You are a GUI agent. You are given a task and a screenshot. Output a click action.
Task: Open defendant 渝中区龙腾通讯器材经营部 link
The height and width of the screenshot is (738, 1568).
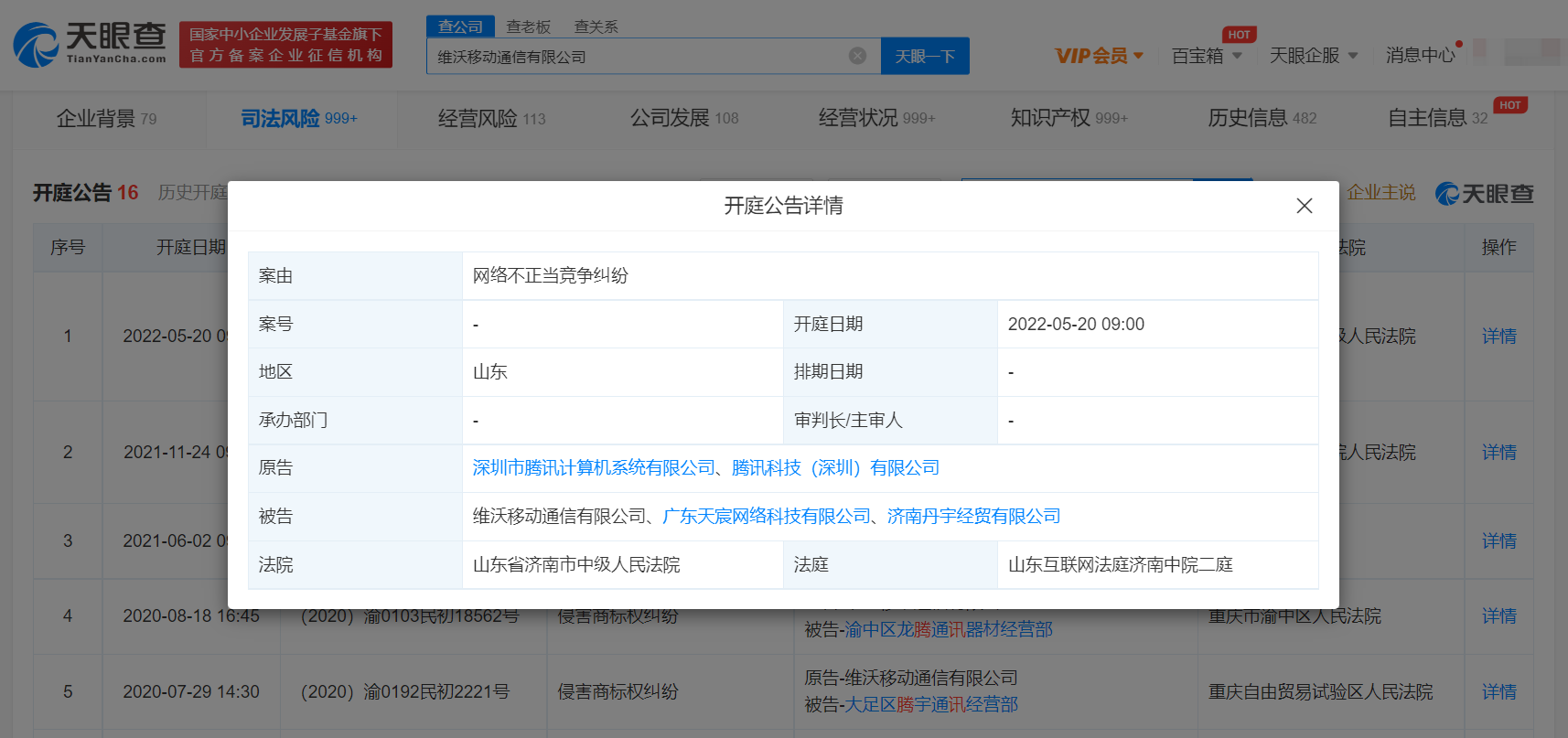(x=948, y=629)
